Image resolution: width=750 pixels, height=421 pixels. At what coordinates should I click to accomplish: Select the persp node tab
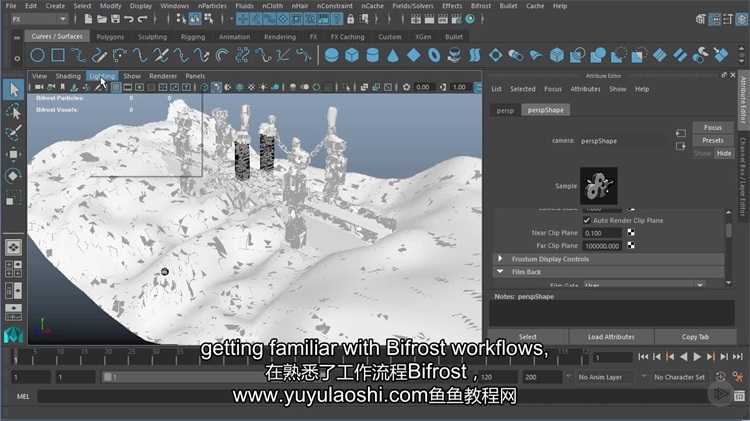pos(505,110)
